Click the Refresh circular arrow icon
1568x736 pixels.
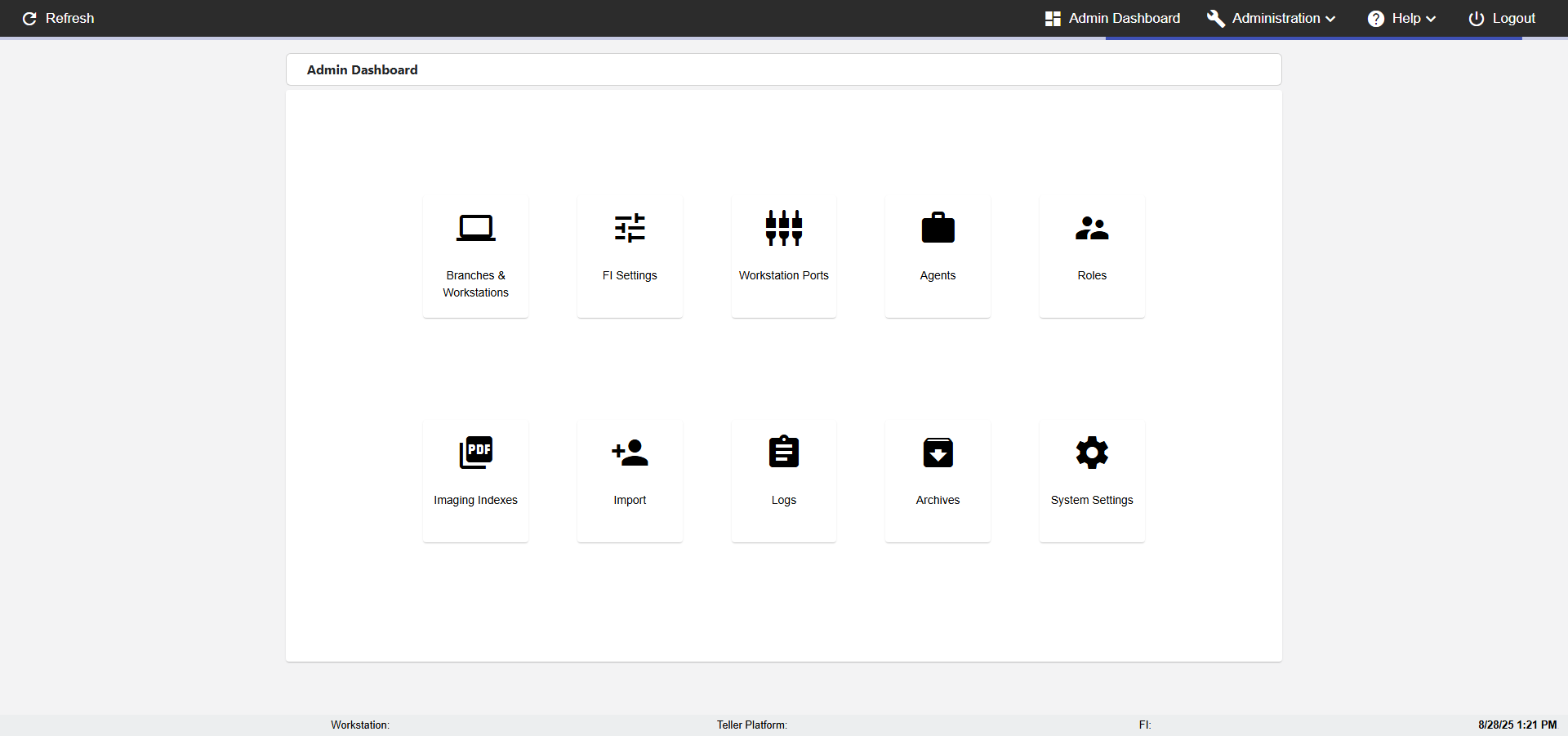[x=29, y=18]
